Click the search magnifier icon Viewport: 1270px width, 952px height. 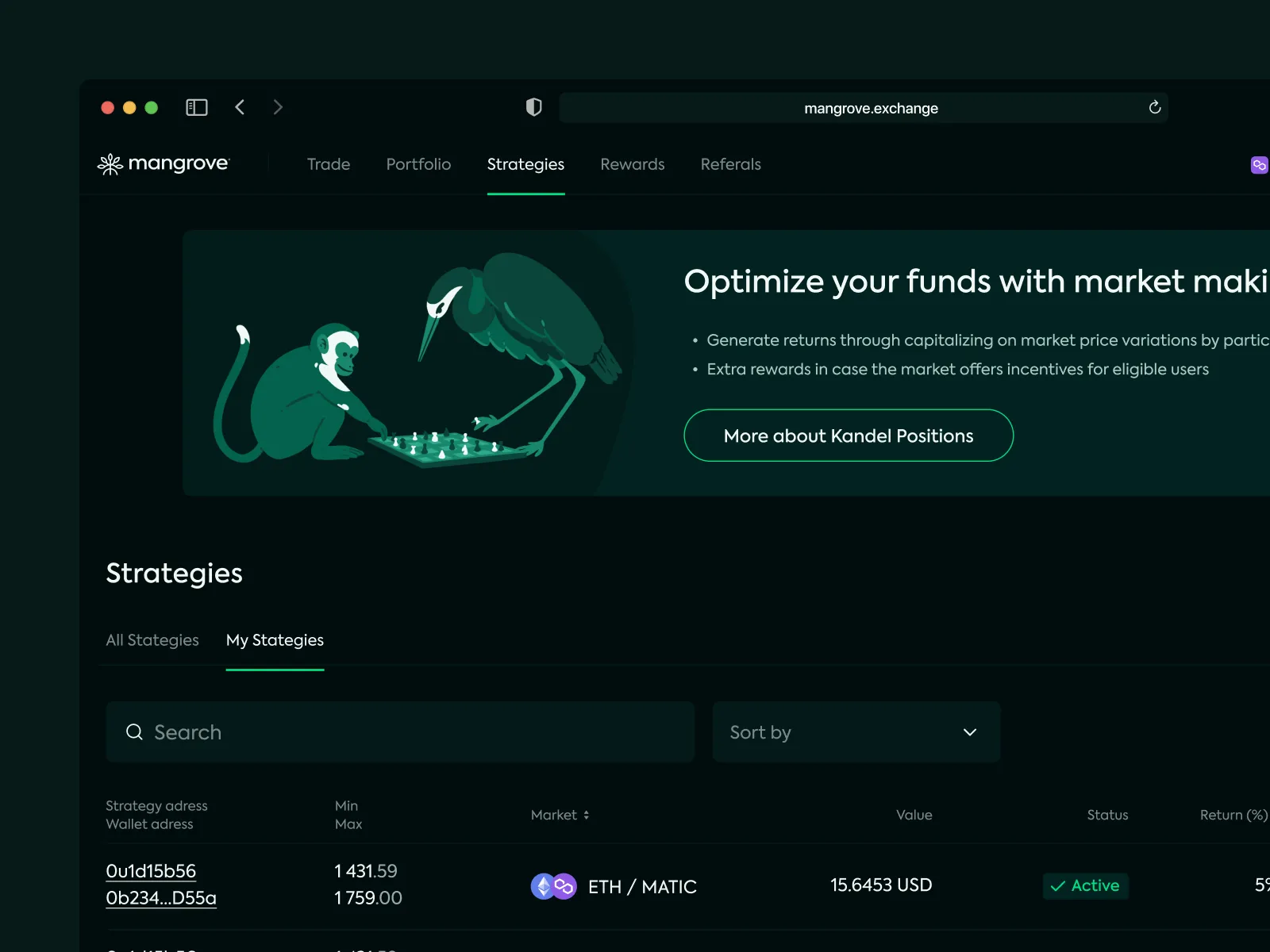tap(135, 731)
